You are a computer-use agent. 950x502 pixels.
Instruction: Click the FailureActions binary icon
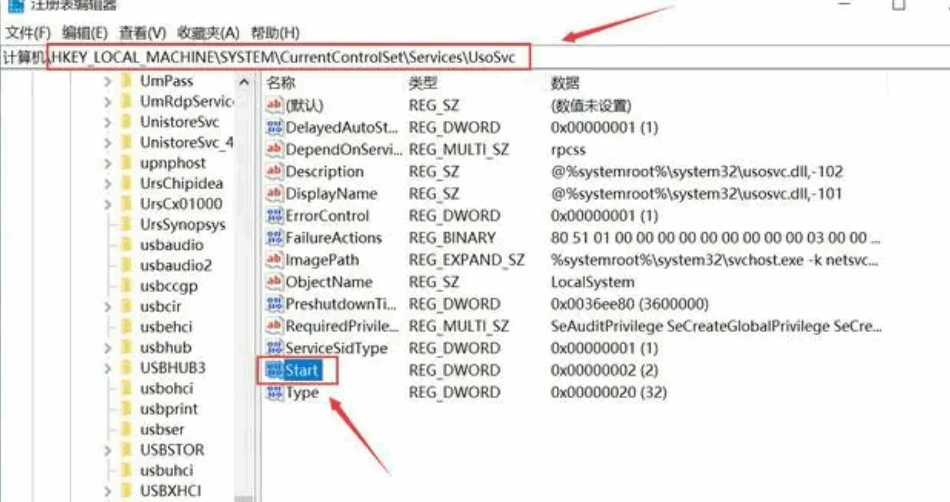pos(274,237)
